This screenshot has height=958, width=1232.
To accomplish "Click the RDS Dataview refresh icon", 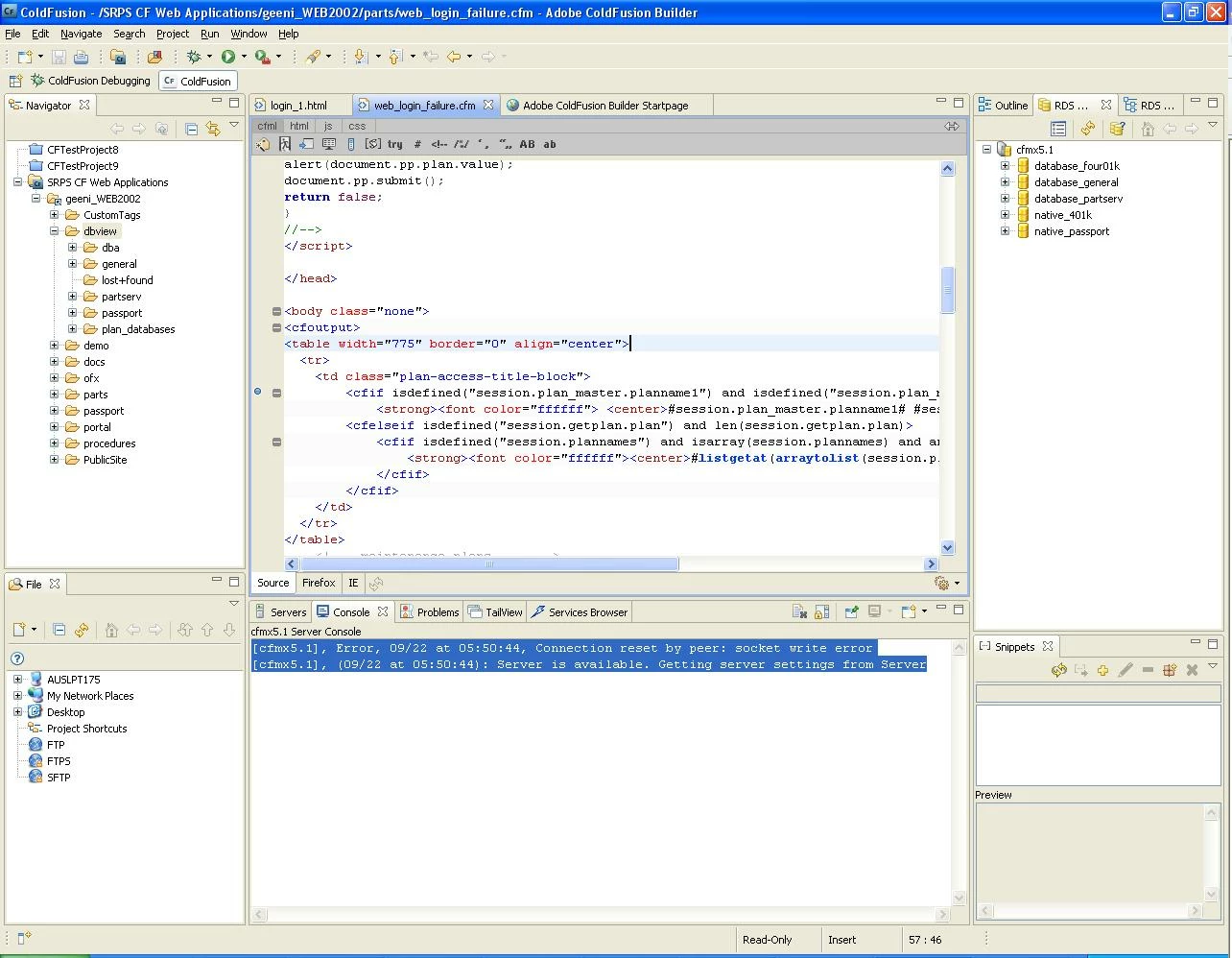I will tap(1087, 129).
